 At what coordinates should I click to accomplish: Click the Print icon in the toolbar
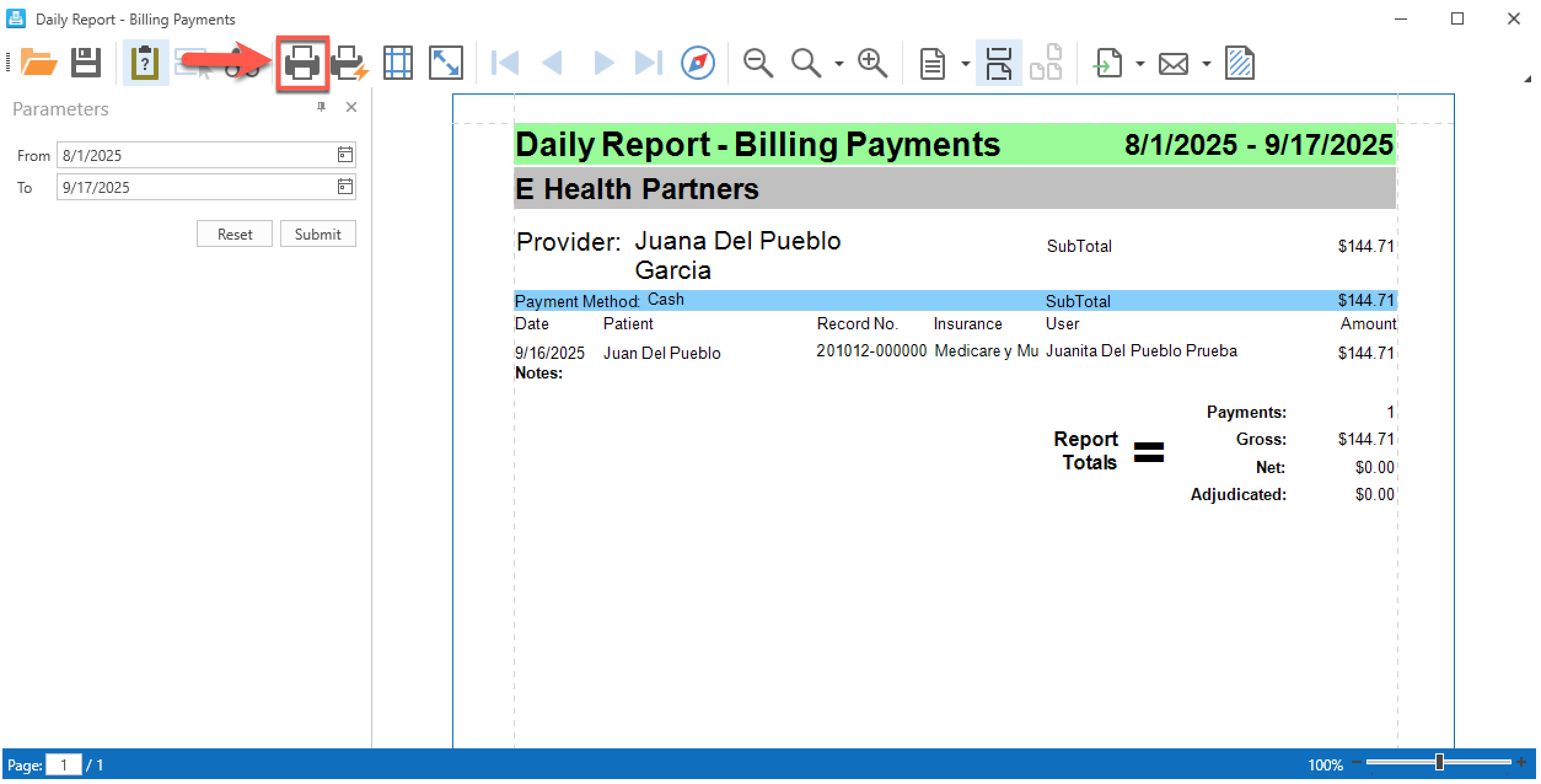302,63
